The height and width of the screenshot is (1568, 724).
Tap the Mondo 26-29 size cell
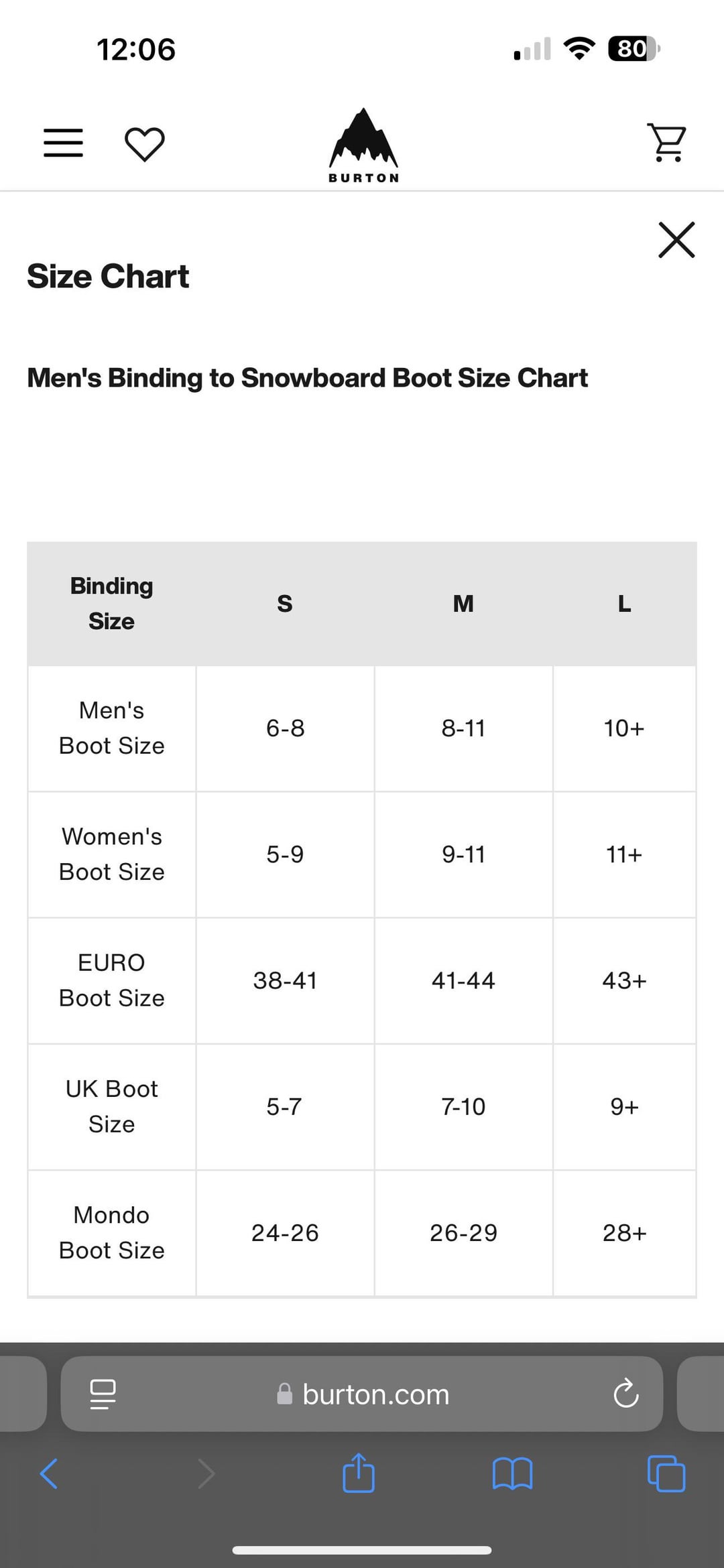coord(463,1233)
